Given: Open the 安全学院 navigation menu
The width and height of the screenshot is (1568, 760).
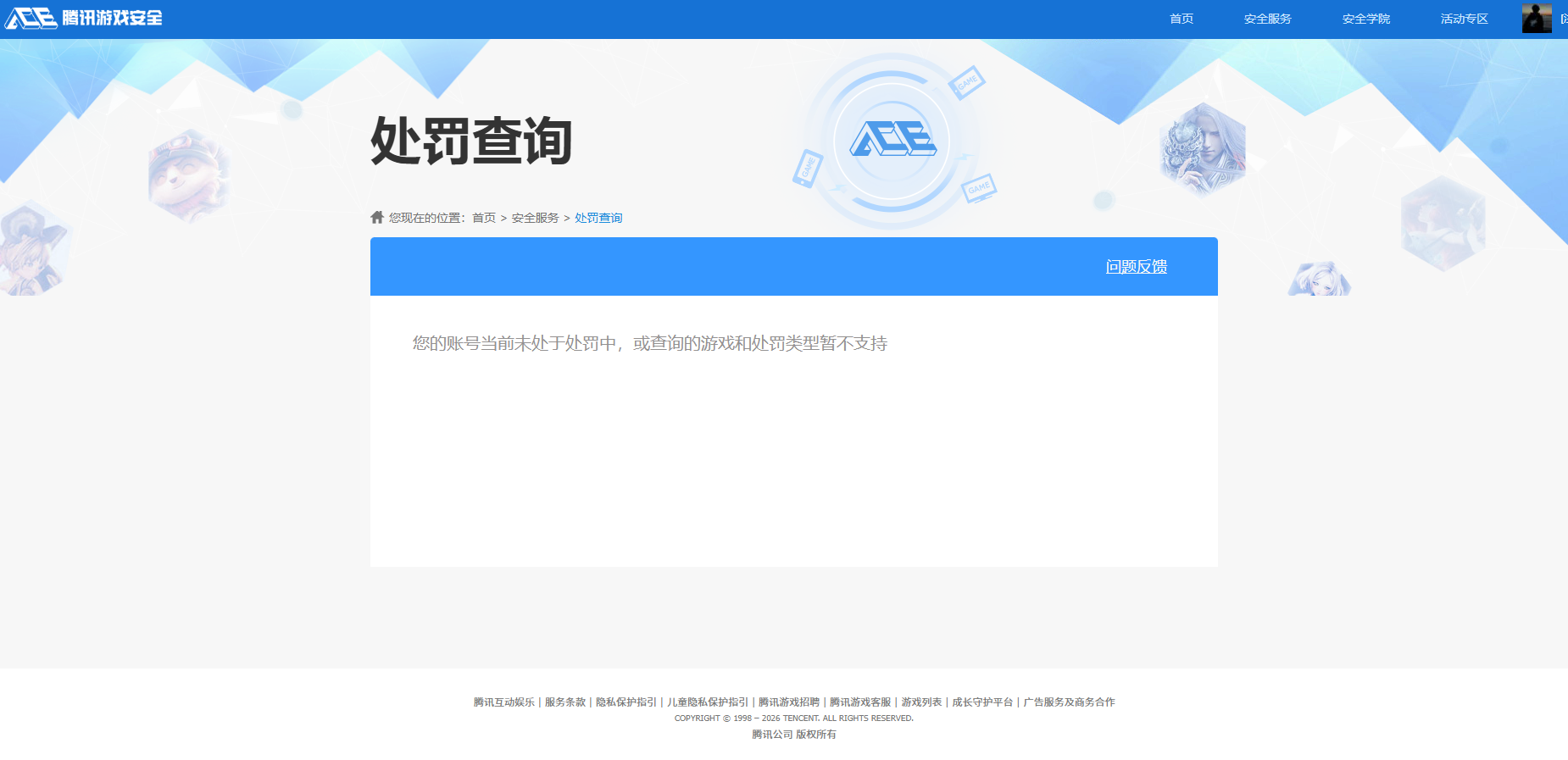Looking at the screenshot, I should pyautogui.click(x=1366, y=19).
